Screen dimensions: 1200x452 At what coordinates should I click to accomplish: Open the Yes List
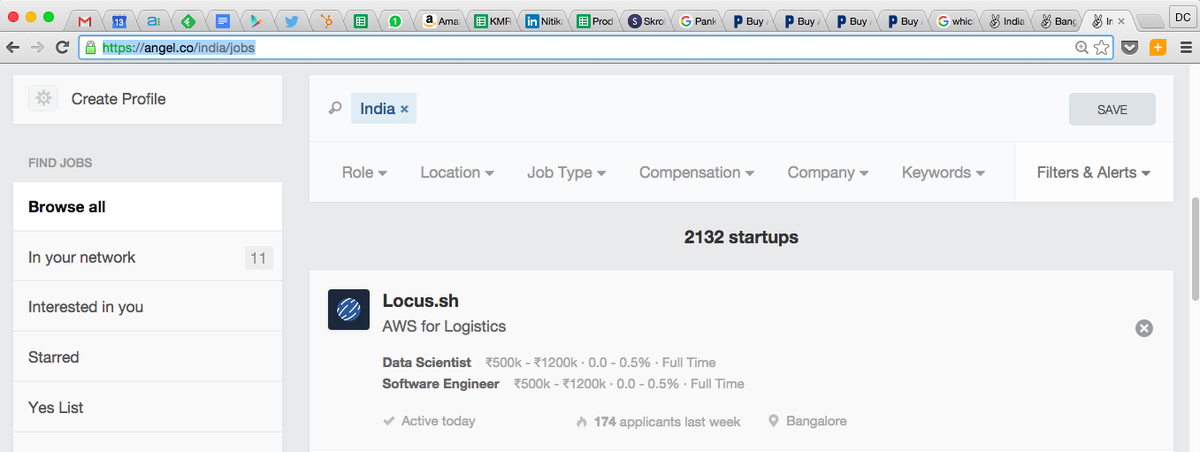[148, 407]
